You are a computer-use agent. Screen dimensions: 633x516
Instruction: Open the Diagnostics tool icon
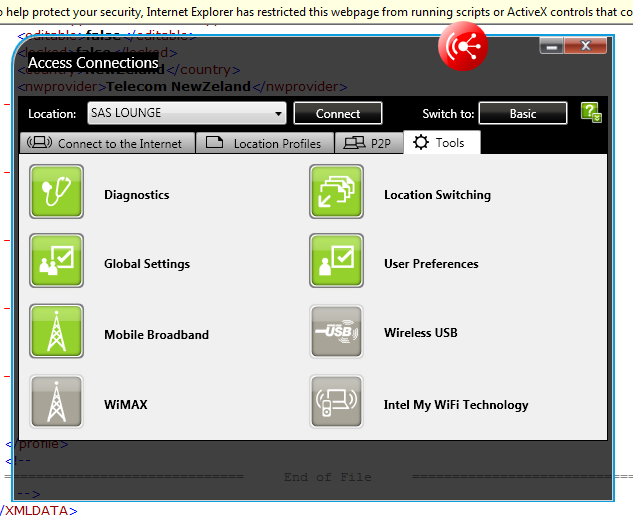57,191
